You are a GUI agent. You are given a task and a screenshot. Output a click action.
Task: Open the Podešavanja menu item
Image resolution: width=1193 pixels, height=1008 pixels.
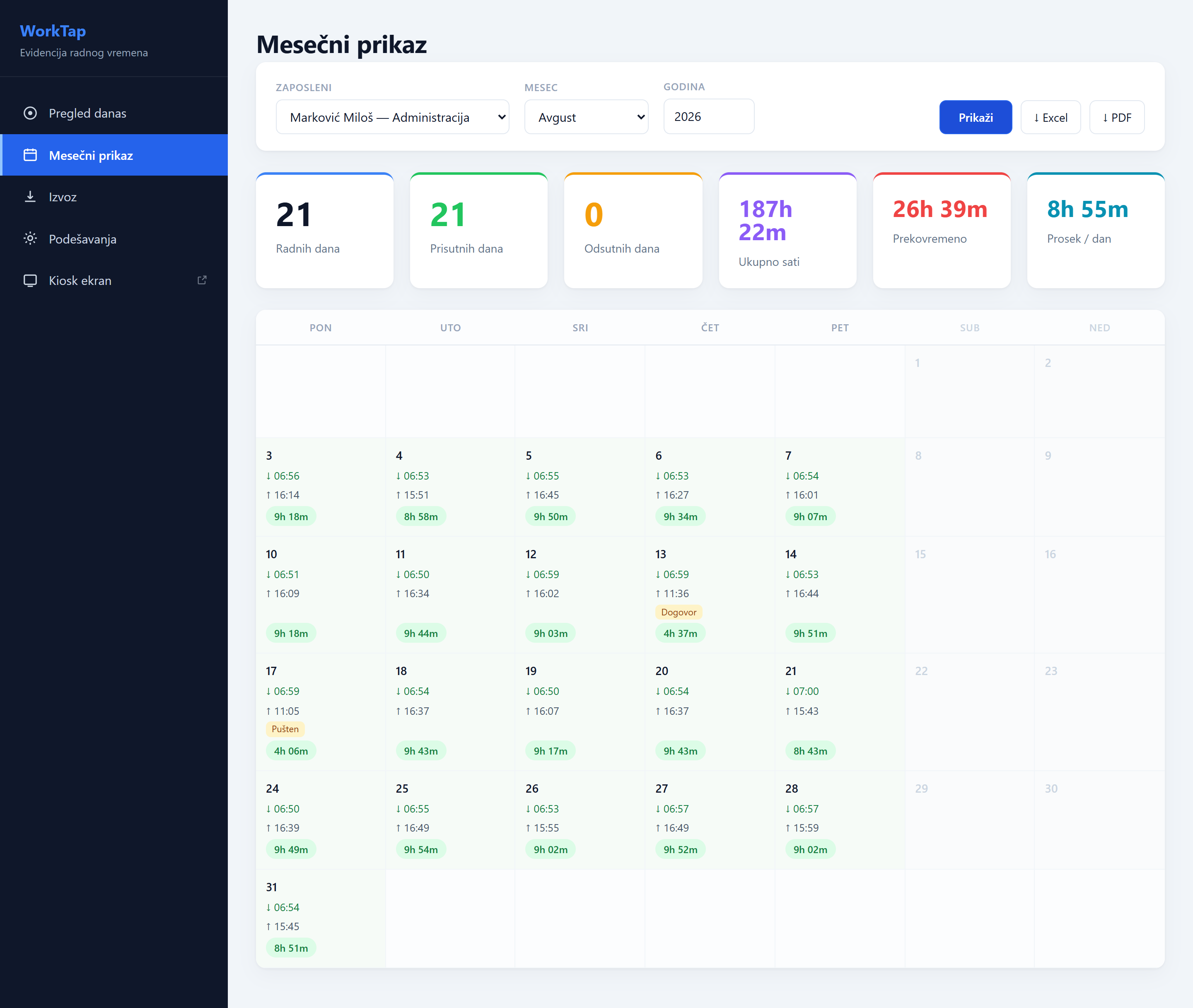point(114,238)
